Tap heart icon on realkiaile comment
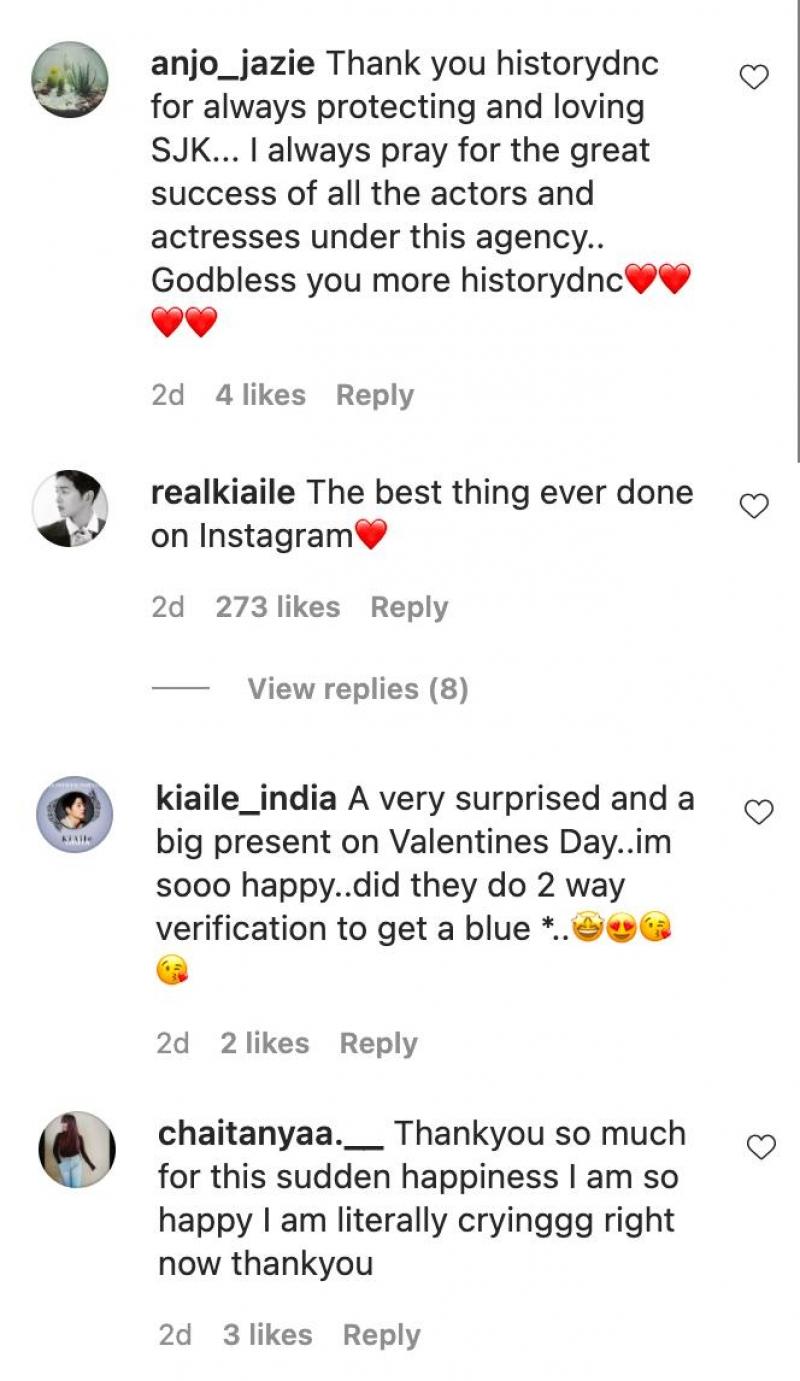The height and width of the screenshot is (1381, 800). (x=754, y=507)
